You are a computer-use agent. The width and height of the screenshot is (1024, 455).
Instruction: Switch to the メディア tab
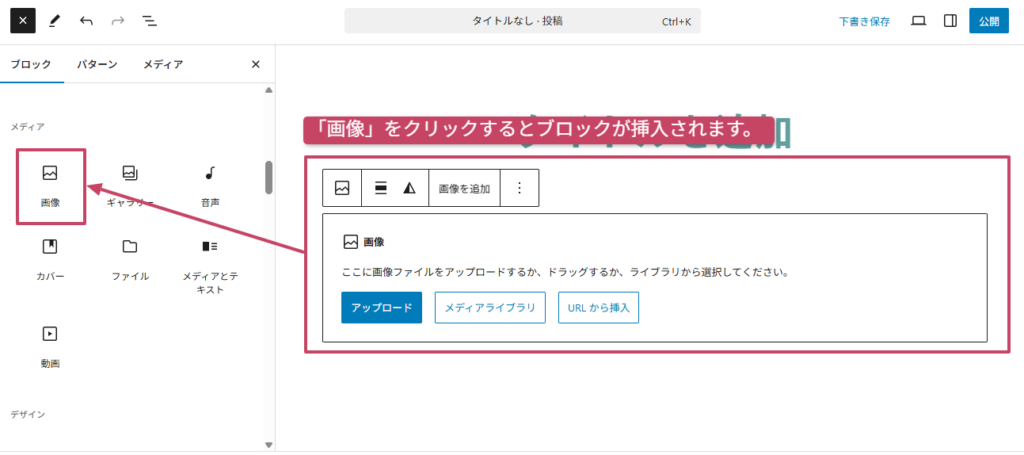[x=163, y=64]
